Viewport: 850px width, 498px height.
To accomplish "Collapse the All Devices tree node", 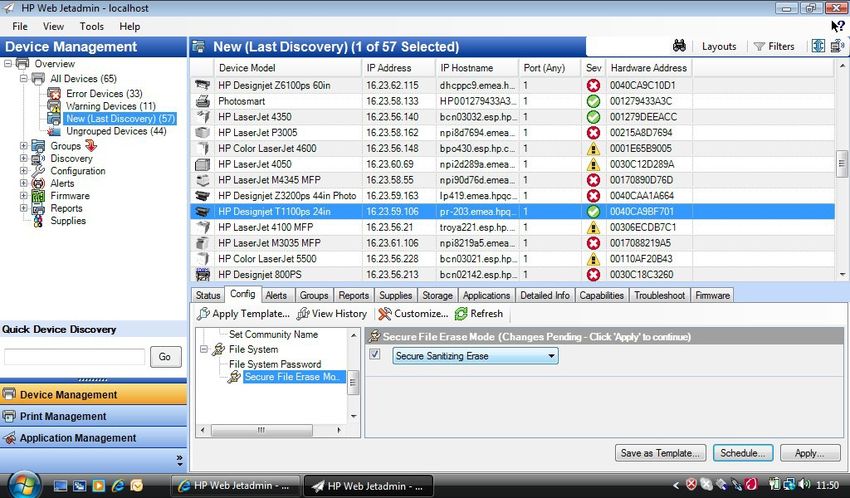I will 23,79.
